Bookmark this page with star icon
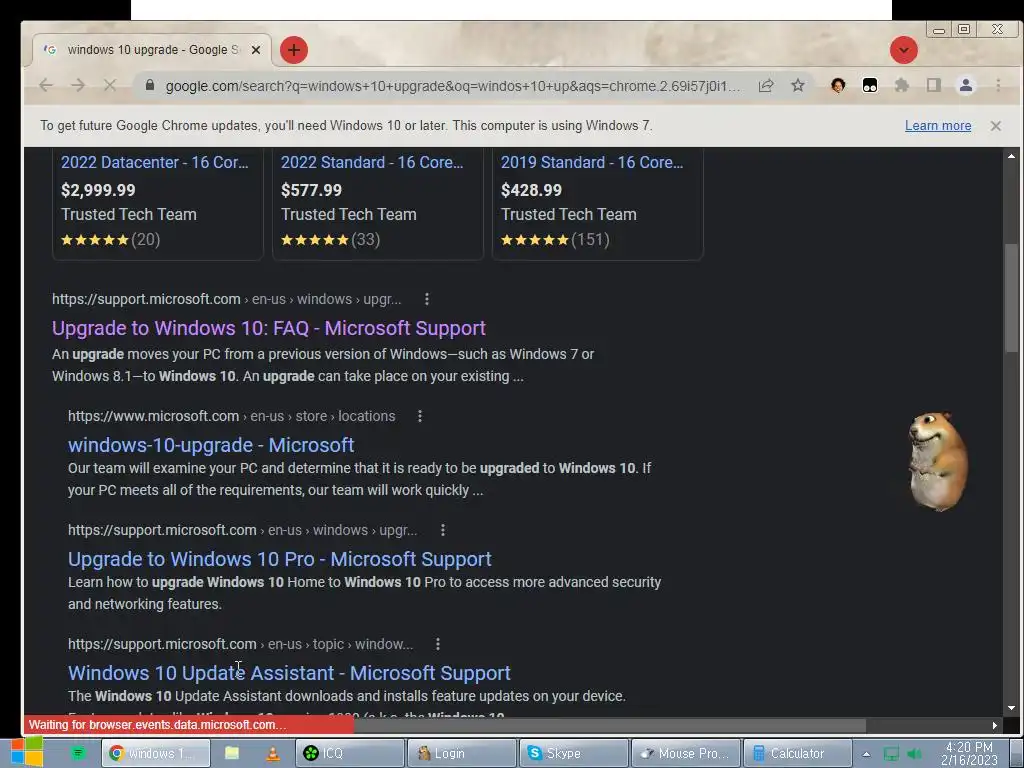 (798, 86)
